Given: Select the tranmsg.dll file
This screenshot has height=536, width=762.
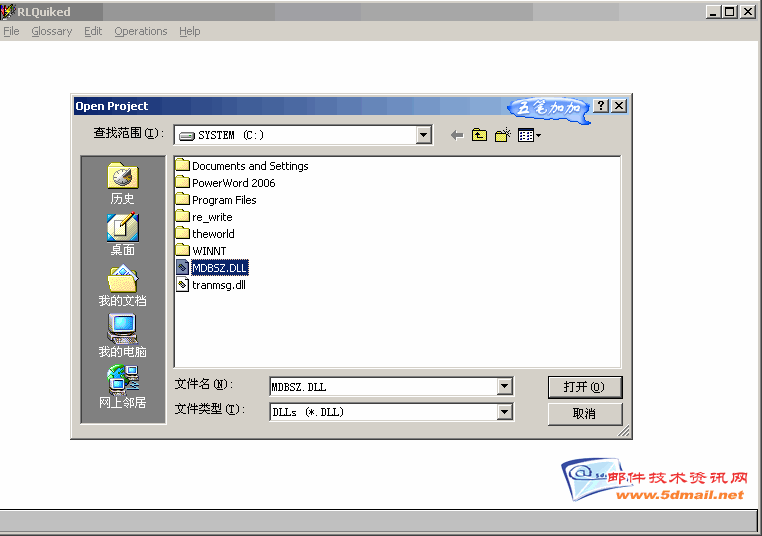Looking at the screenshot, I should coord(218,285).
